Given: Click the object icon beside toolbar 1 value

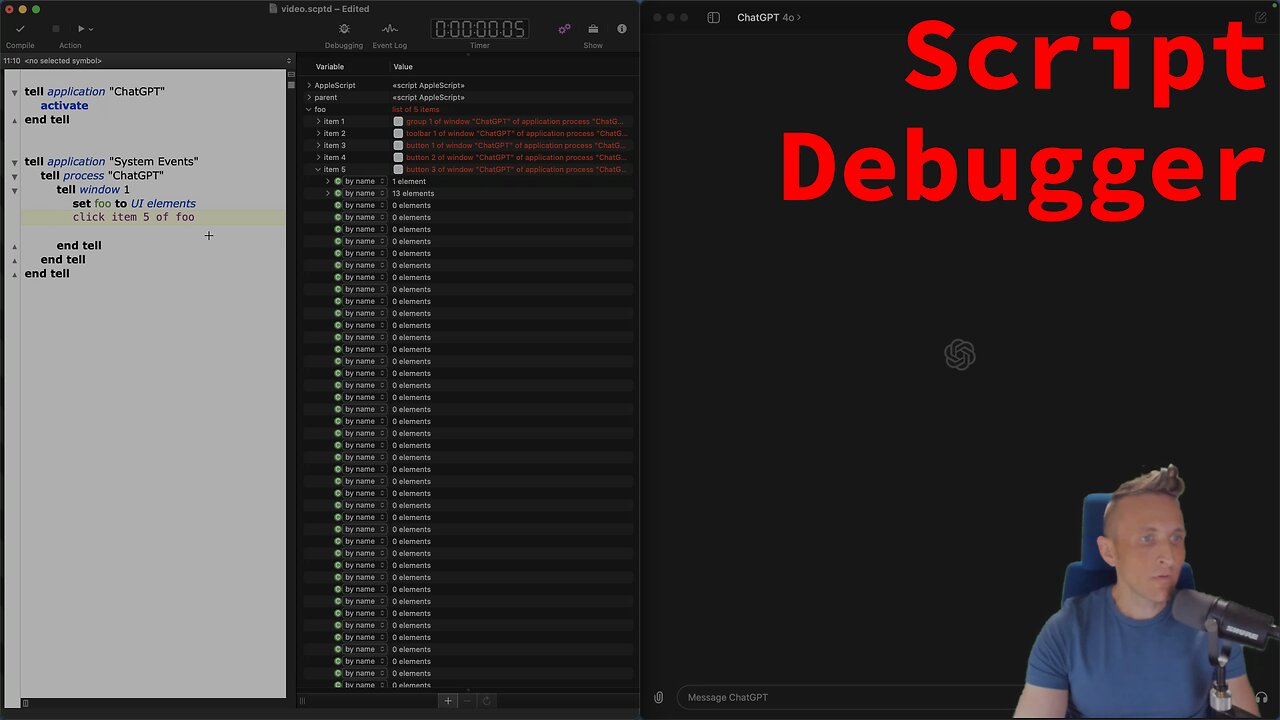Looking at the screenshot, I should click(398, 133).
